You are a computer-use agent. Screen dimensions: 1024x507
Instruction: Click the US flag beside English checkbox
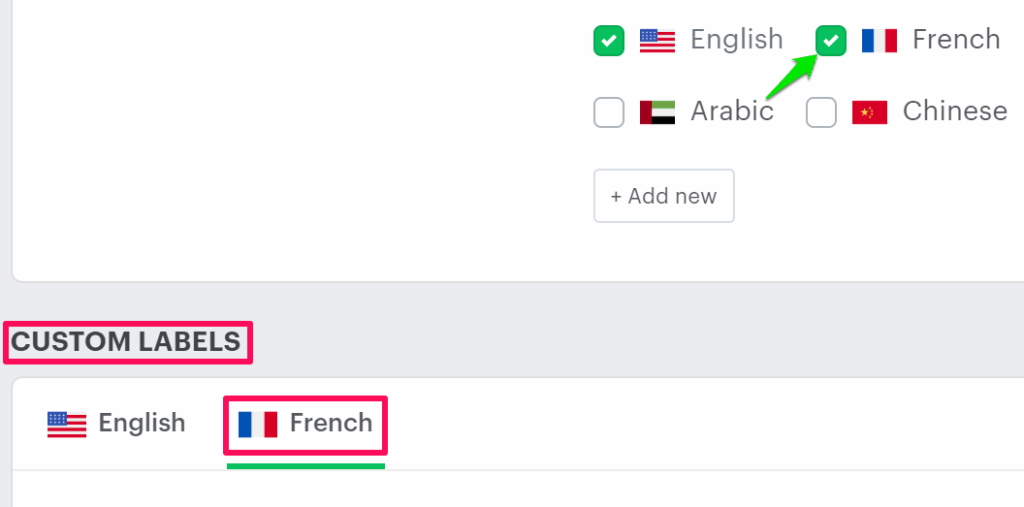click(658, 40)
